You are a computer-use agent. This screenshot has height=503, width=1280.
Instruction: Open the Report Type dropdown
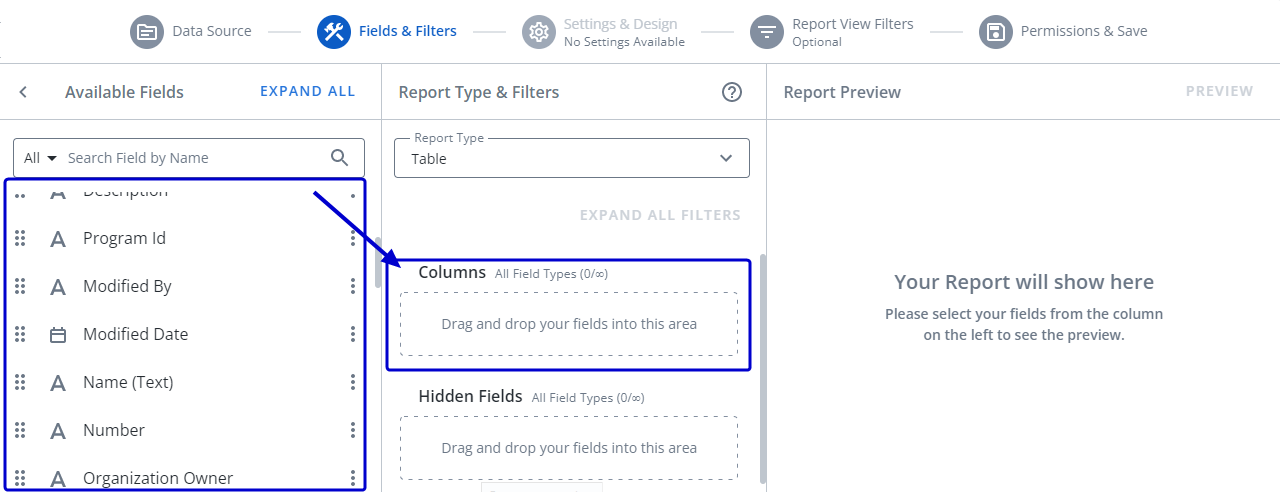[x=571, y=159]
